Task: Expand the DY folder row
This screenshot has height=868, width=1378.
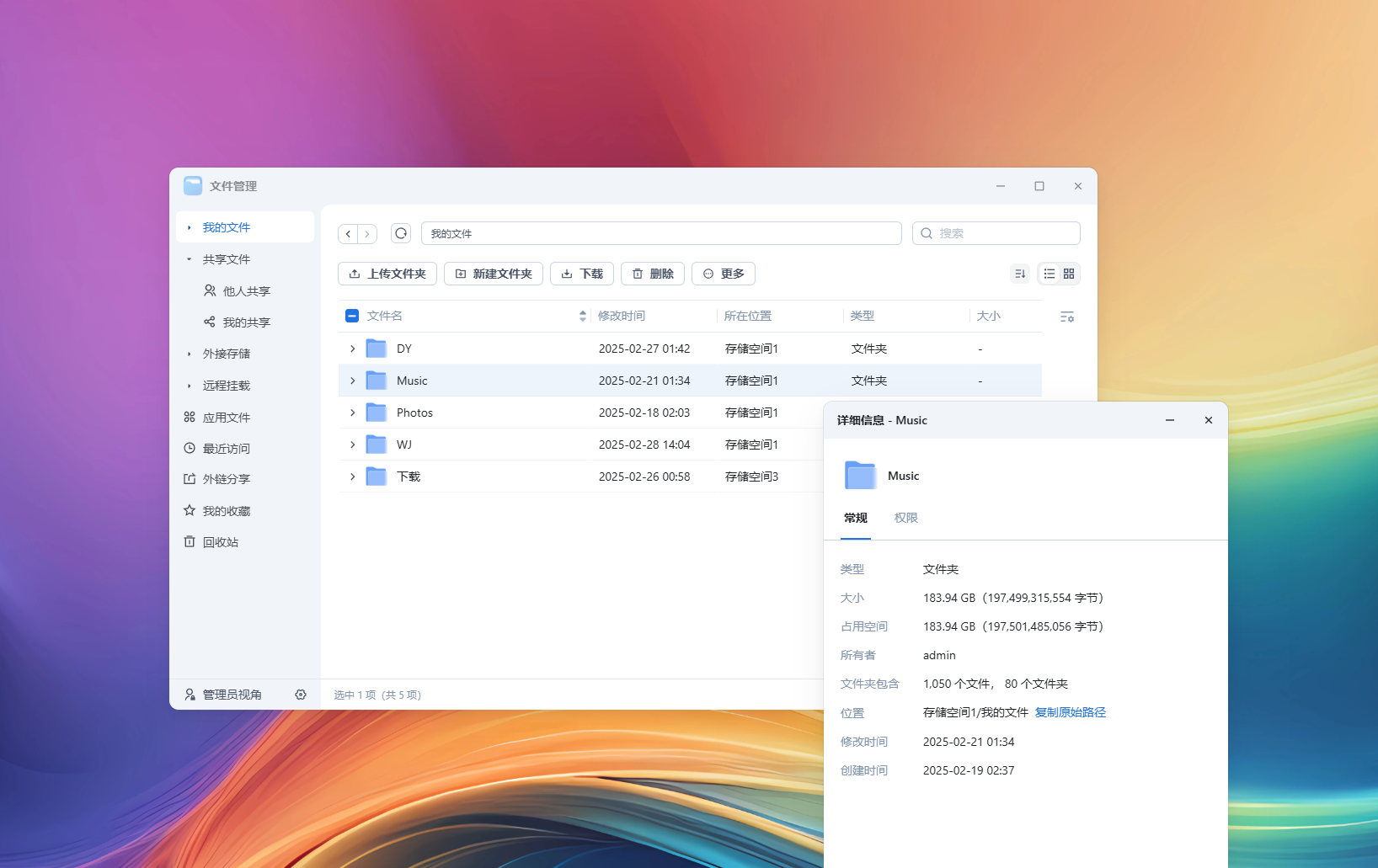Action: click(x=353, y=349)
